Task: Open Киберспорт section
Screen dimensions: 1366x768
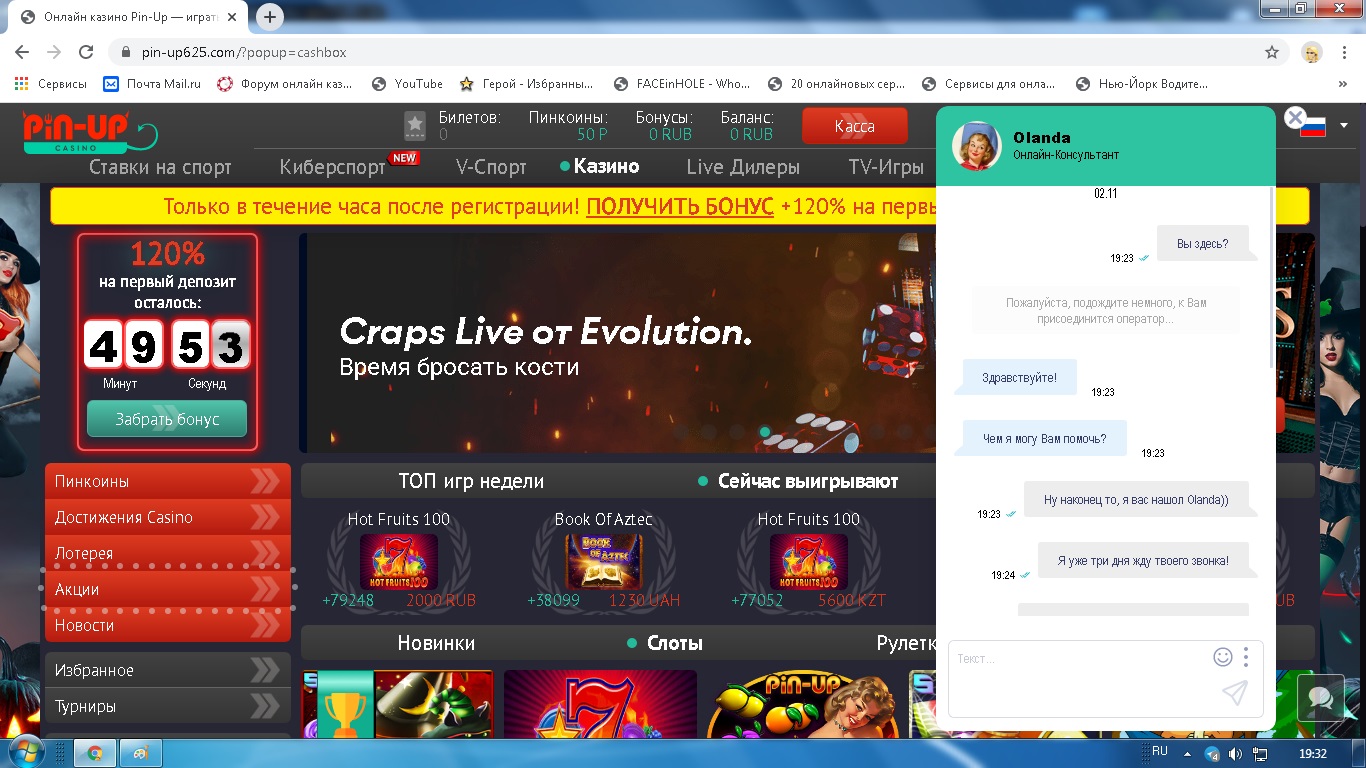Action: 333,167
